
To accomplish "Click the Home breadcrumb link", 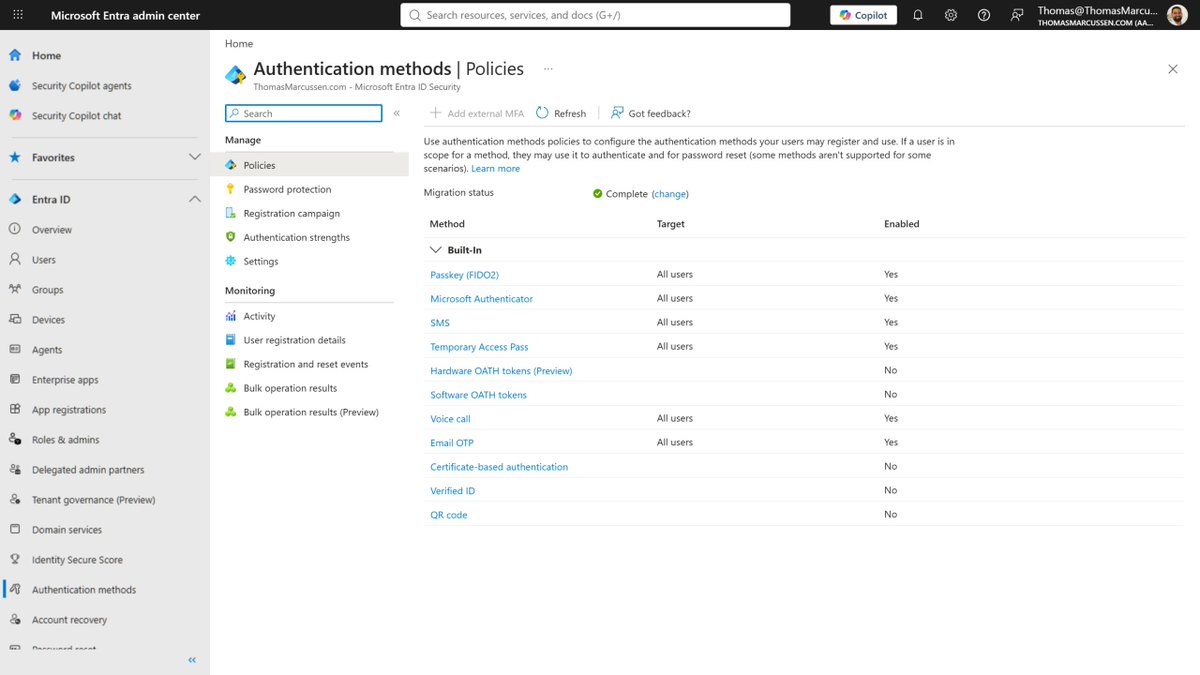I will tap(239, 44).
